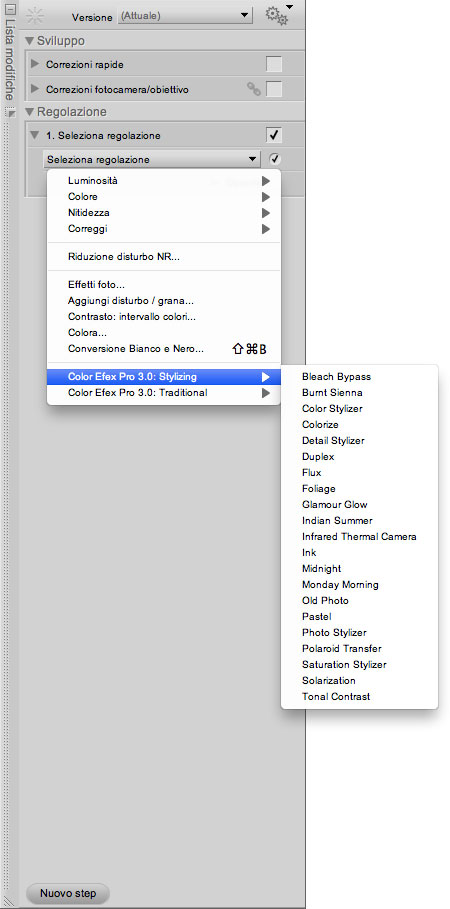The image size is (450, 909).
Task: Open the Correggi submenu arrow
Action: pyautogui.click(x=266, y=229)
